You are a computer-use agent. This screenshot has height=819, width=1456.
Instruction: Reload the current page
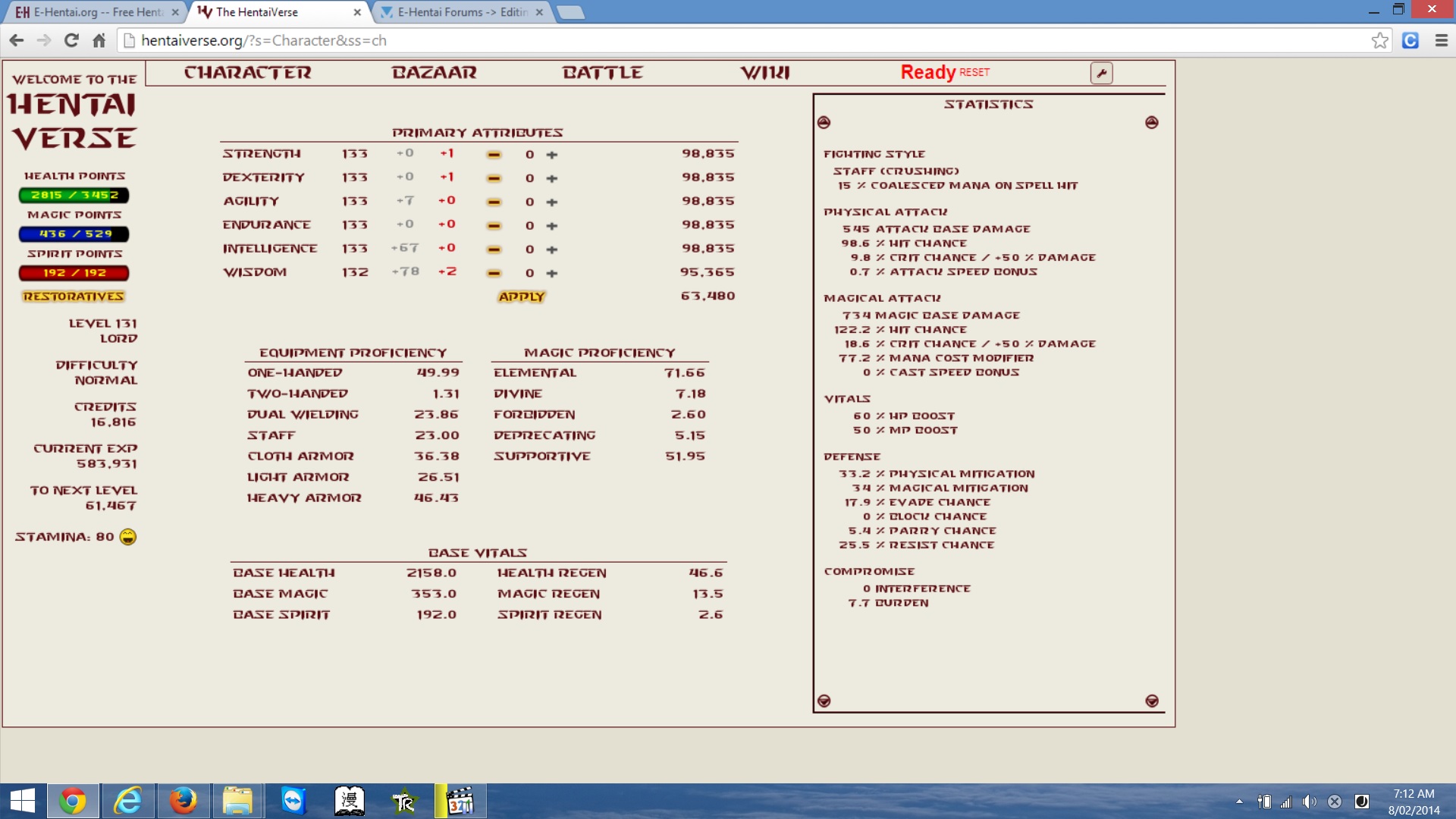pyautogui.click(x=71, y=40)
